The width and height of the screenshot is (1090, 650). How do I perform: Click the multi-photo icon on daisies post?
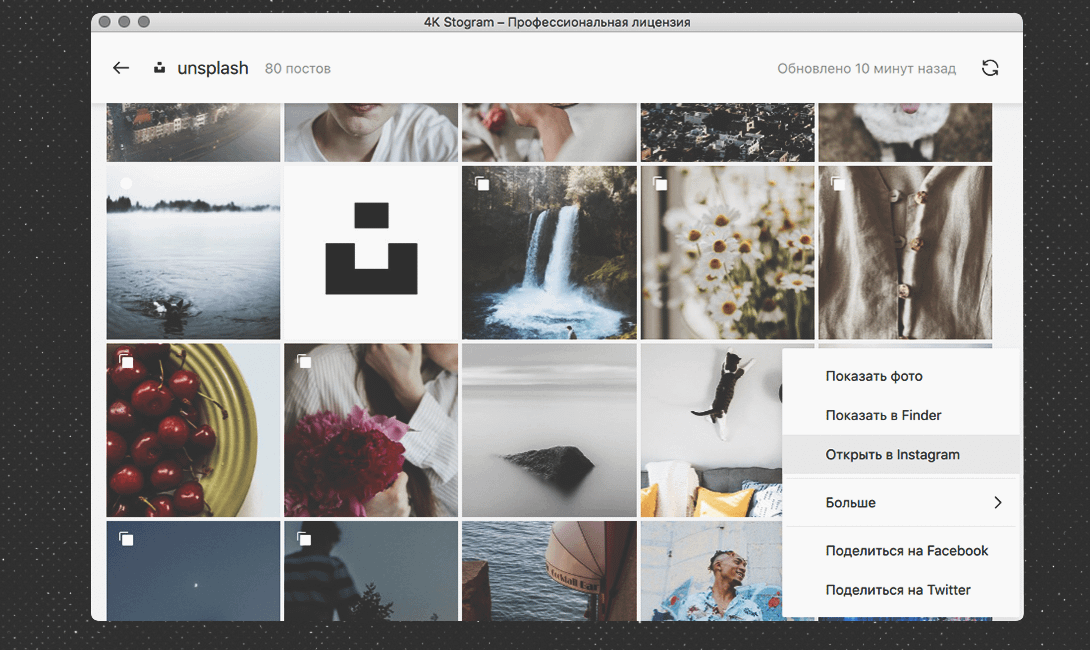click(660, 183)
